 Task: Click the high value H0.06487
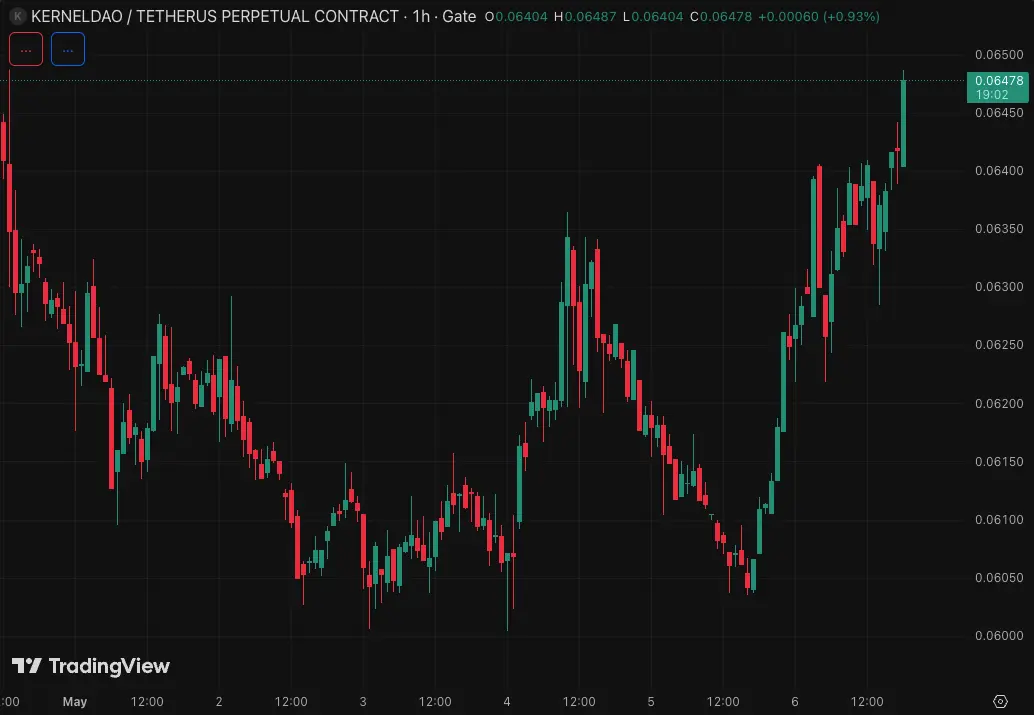pyautogui.click(x=586, y=16)
